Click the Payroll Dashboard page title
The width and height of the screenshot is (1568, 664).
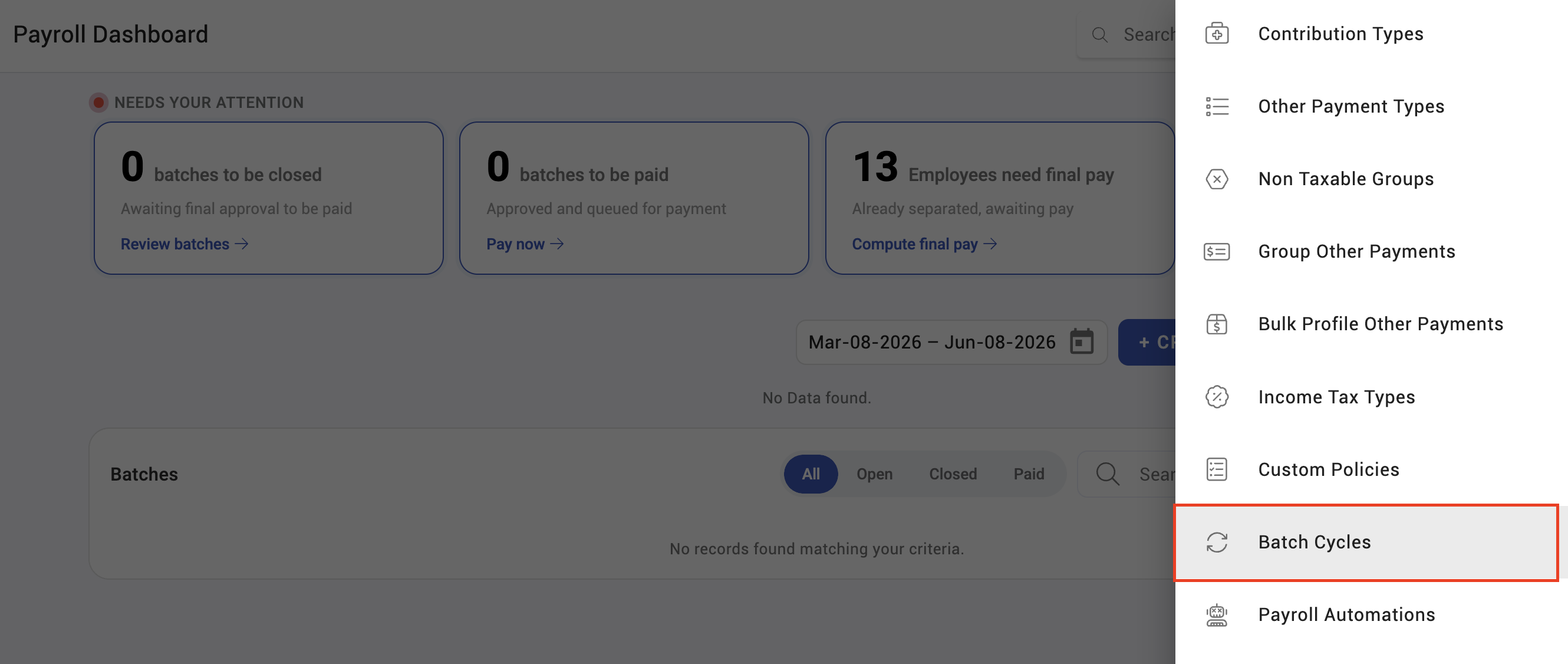point(111,34)
